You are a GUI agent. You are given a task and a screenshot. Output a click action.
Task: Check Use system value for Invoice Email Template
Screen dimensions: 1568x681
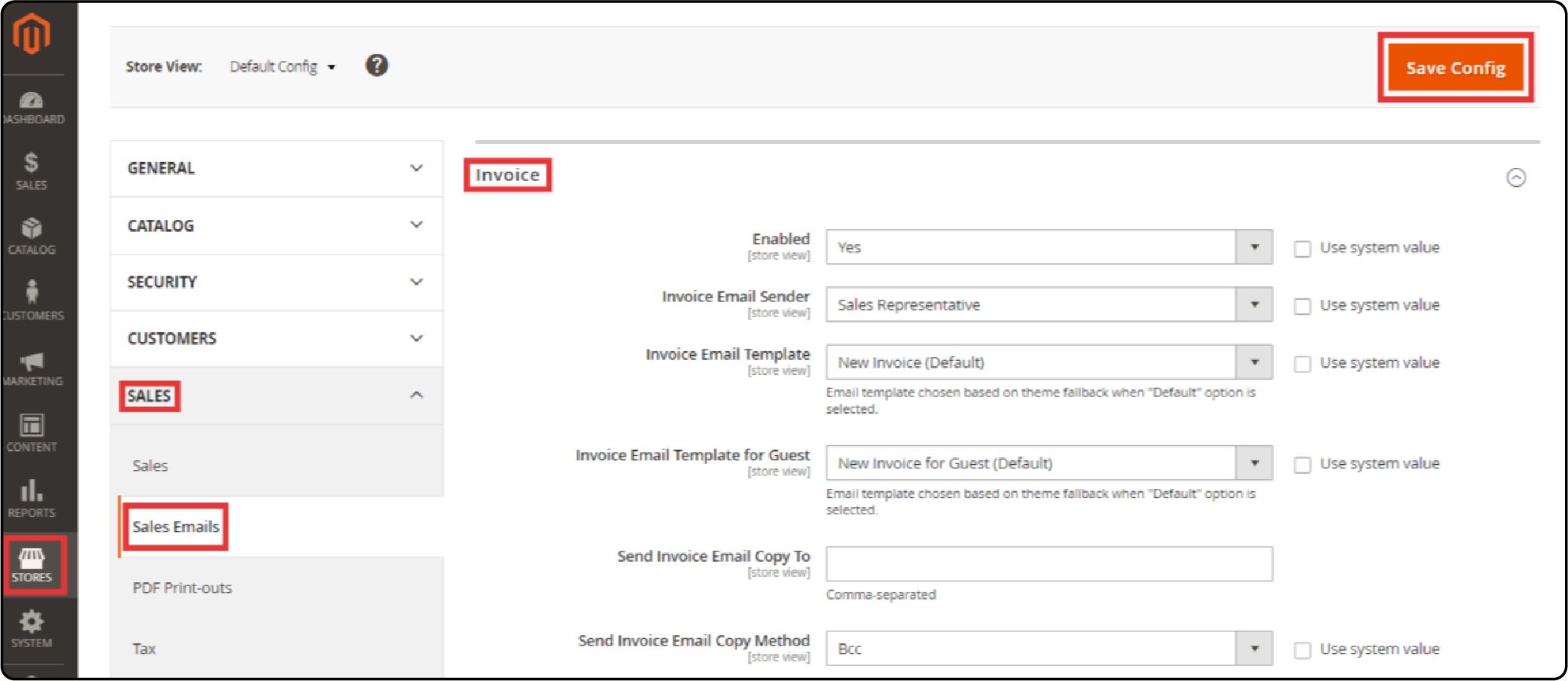(x=1302, y=364)
